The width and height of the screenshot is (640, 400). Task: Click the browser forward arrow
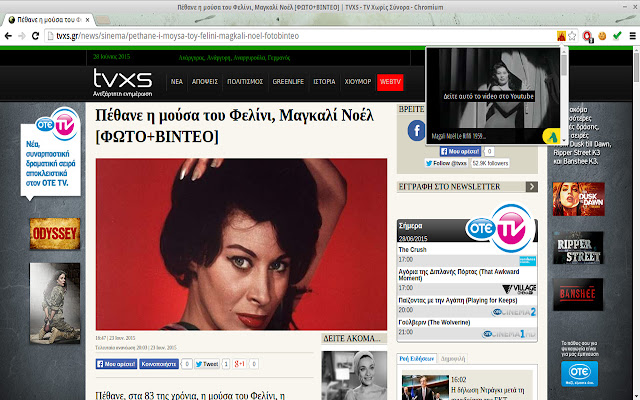tap(22, 36)
